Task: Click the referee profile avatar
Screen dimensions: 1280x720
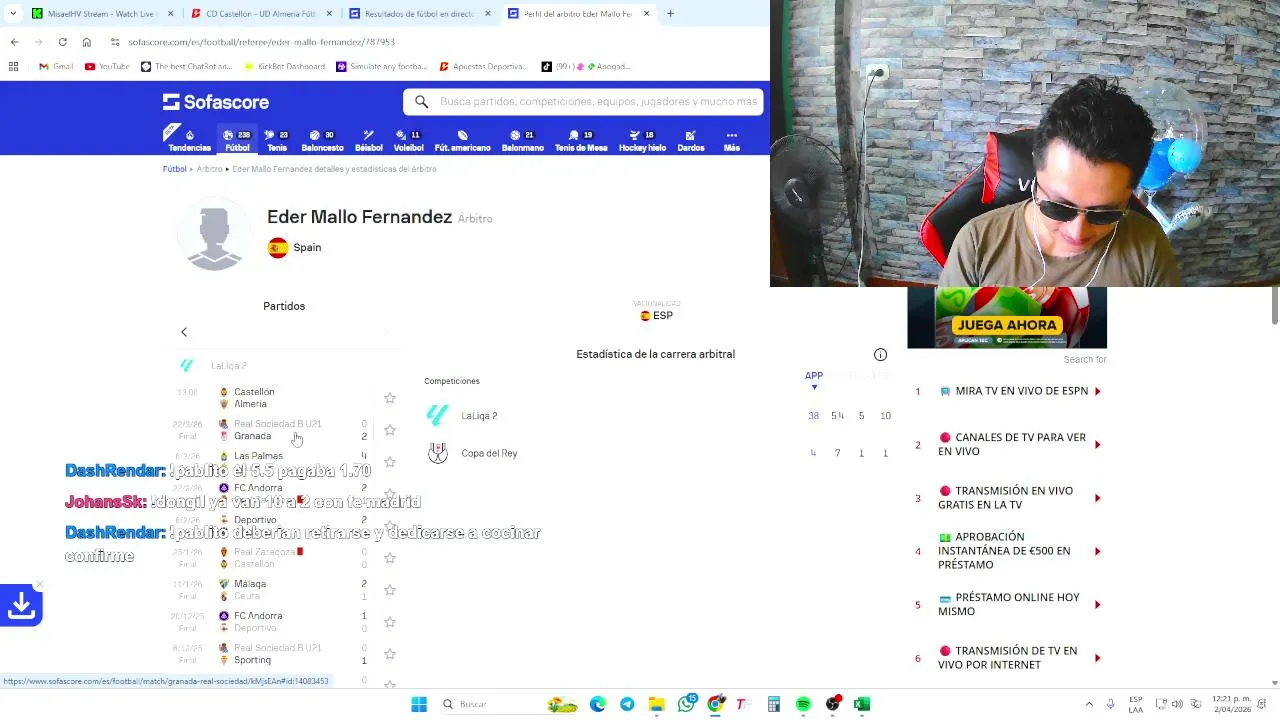Action: click(215, 235)
